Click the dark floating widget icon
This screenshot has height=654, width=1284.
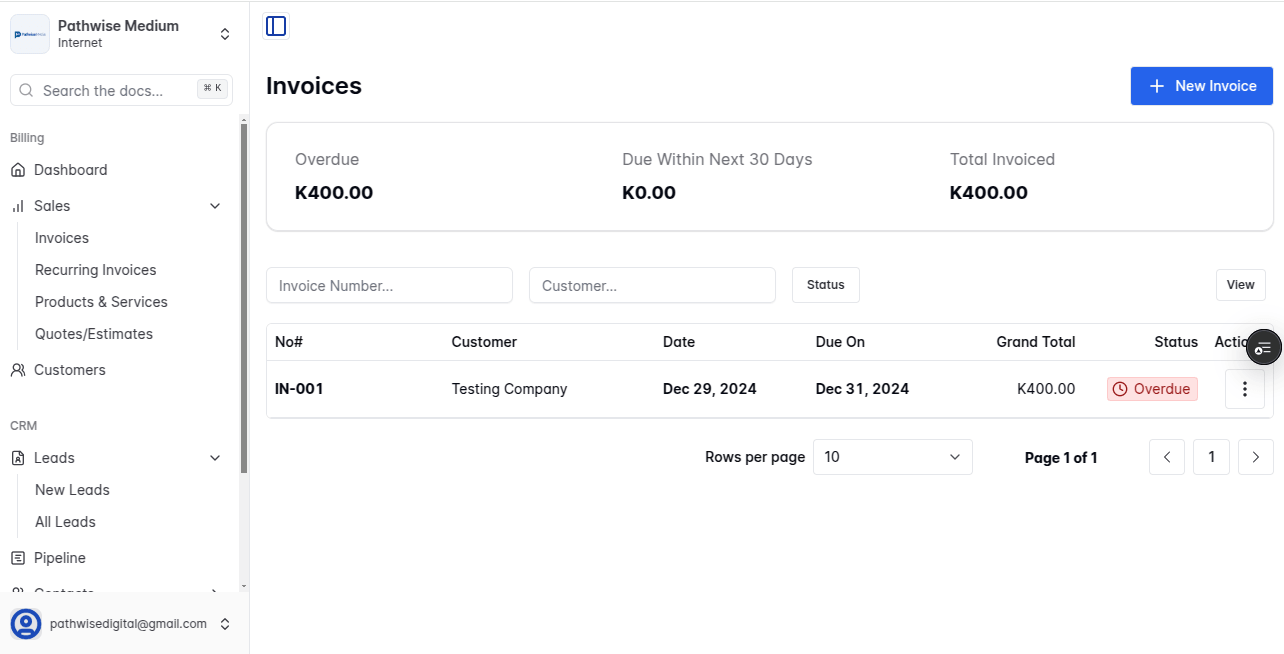pyautogui.click(x=1263, y=347)
